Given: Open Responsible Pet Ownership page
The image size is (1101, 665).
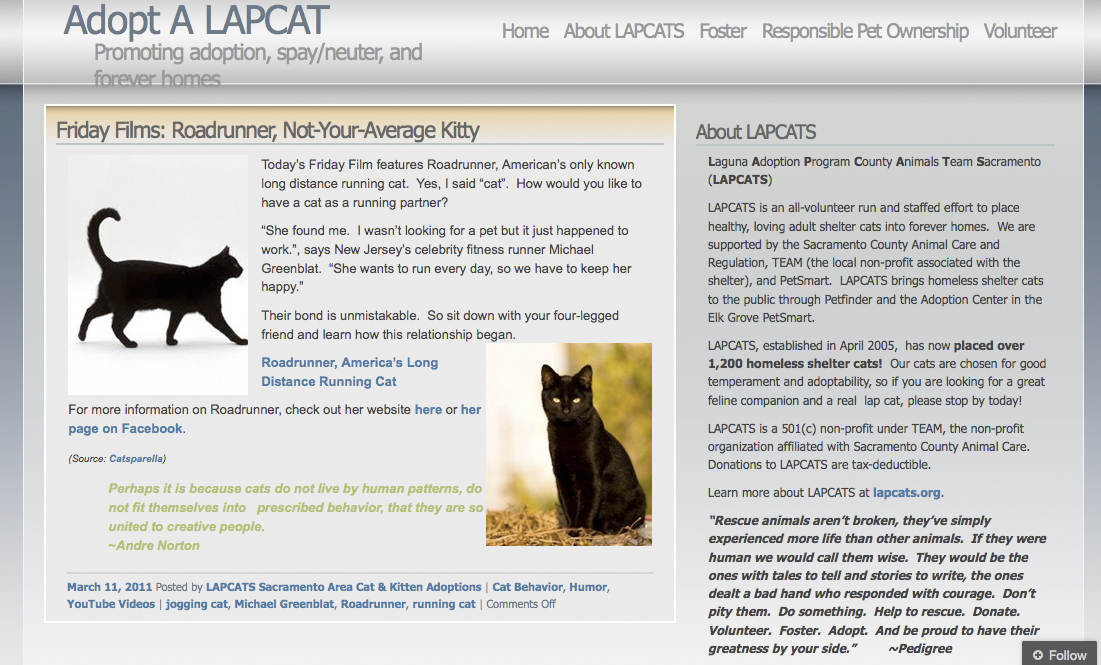Looking at the screenshot, I should tap(865, 31).
